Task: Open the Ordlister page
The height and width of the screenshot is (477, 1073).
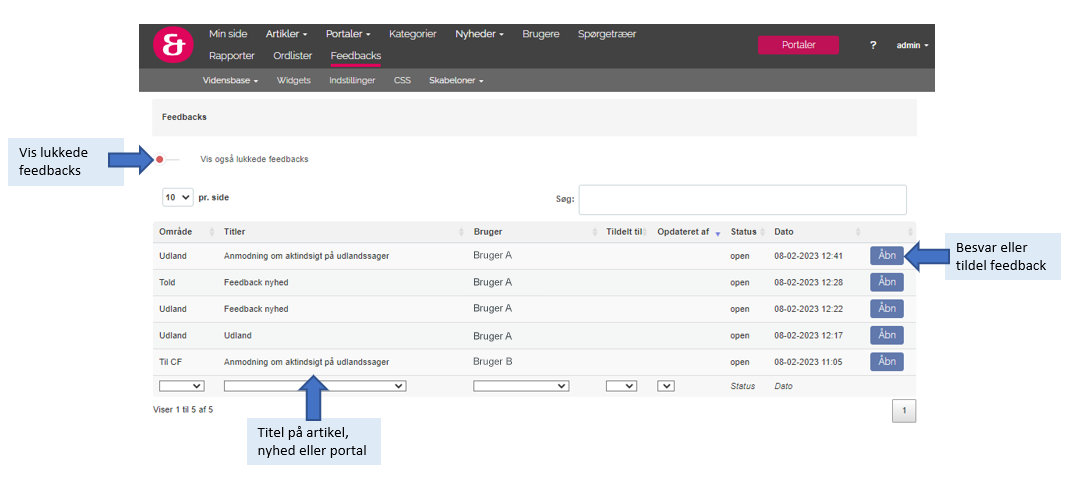Action: pos(292,55)
